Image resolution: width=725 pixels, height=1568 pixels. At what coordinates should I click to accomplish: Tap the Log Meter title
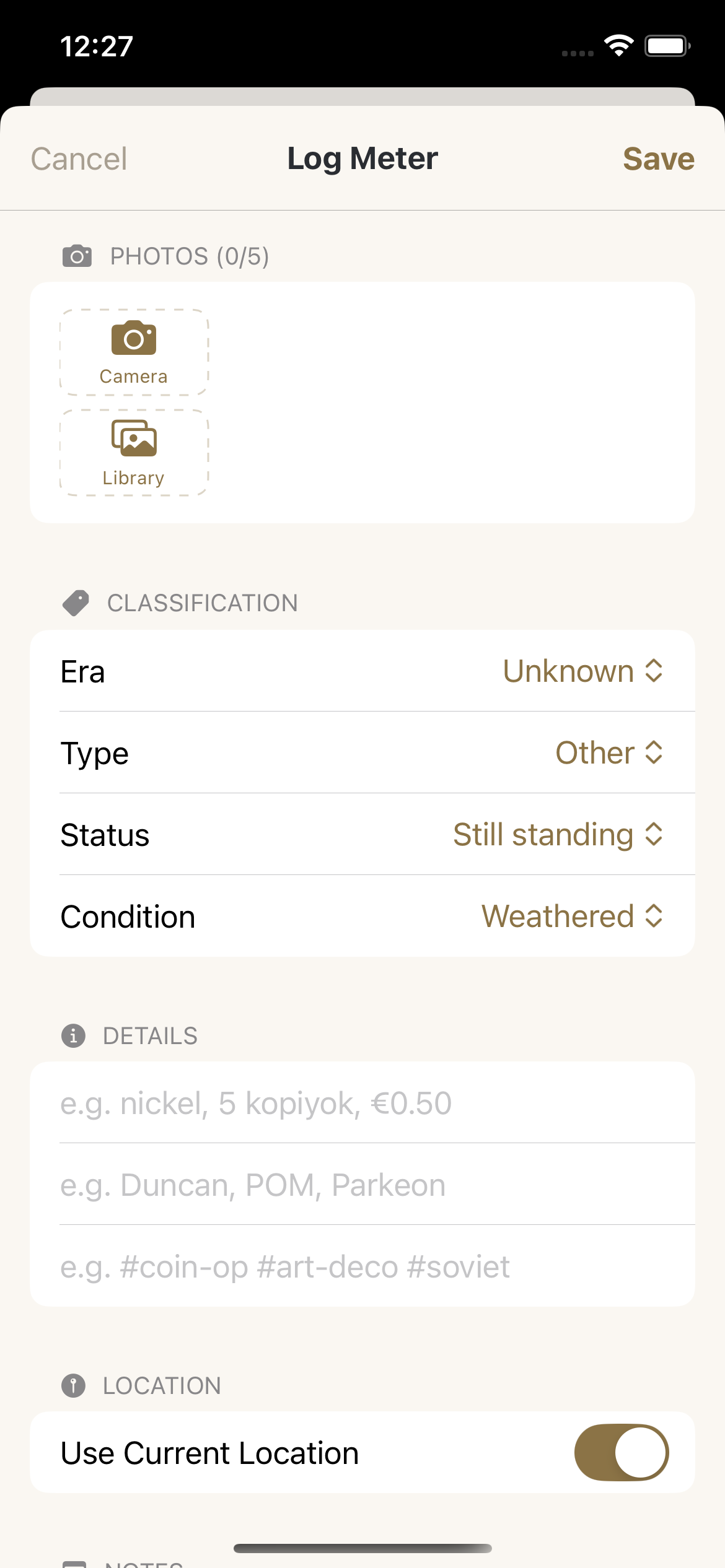coord(362,159)
